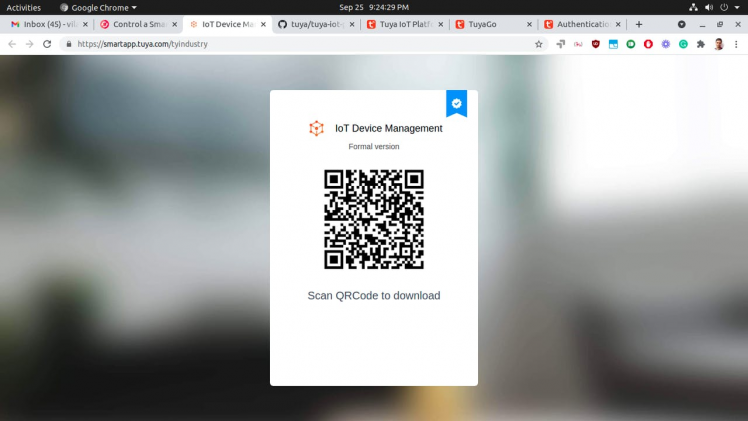The width and height of the screenshot is (748, 421).
Task: Close the Tuya IoT Platform tab
Action: coord(441,24)
